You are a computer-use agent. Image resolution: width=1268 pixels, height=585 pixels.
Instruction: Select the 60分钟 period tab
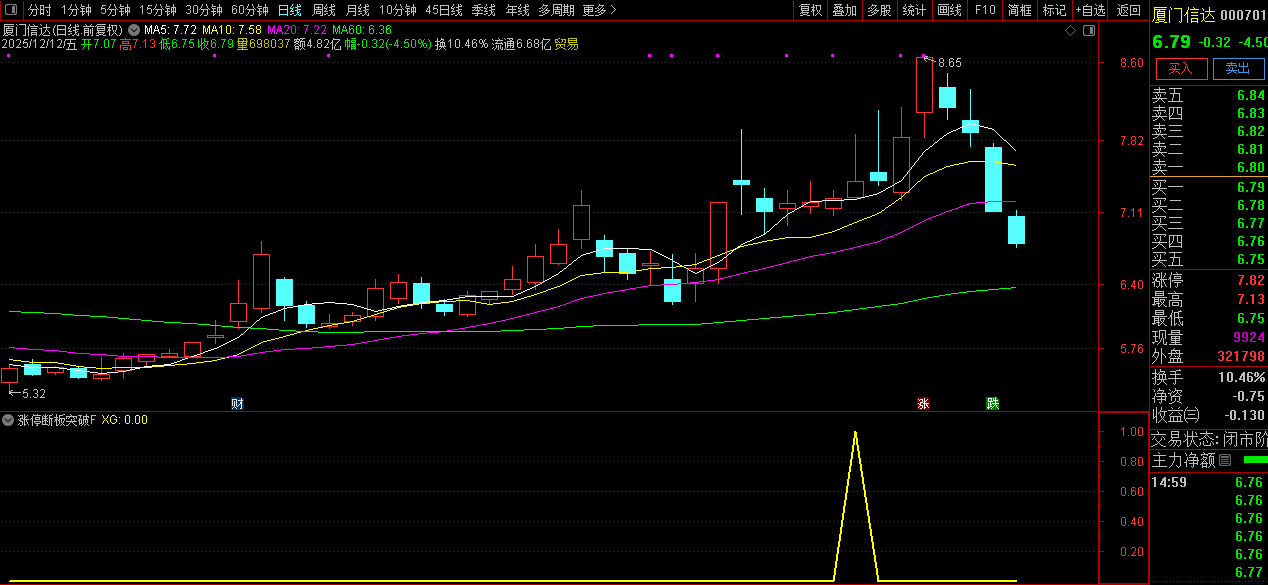(250, 10)
